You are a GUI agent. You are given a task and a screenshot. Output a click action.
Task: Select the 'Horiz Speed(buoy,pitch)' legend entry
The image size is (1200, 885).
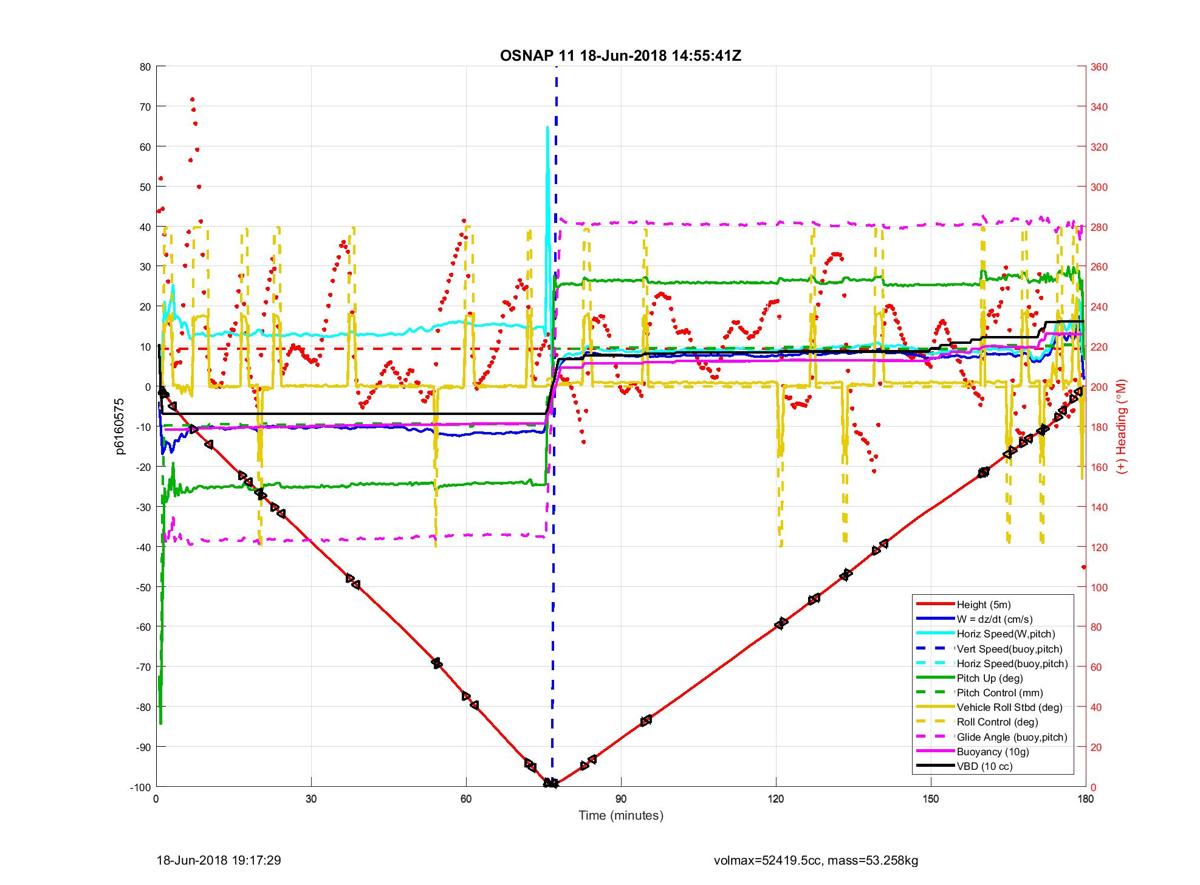coord(993,664)
